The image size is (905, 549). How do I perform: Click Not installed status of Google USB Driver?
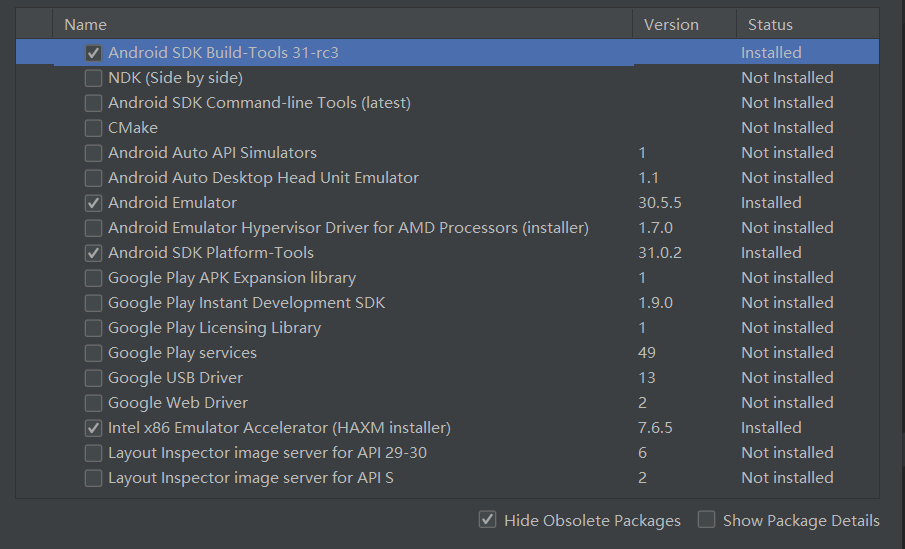(x=787, y=378)
